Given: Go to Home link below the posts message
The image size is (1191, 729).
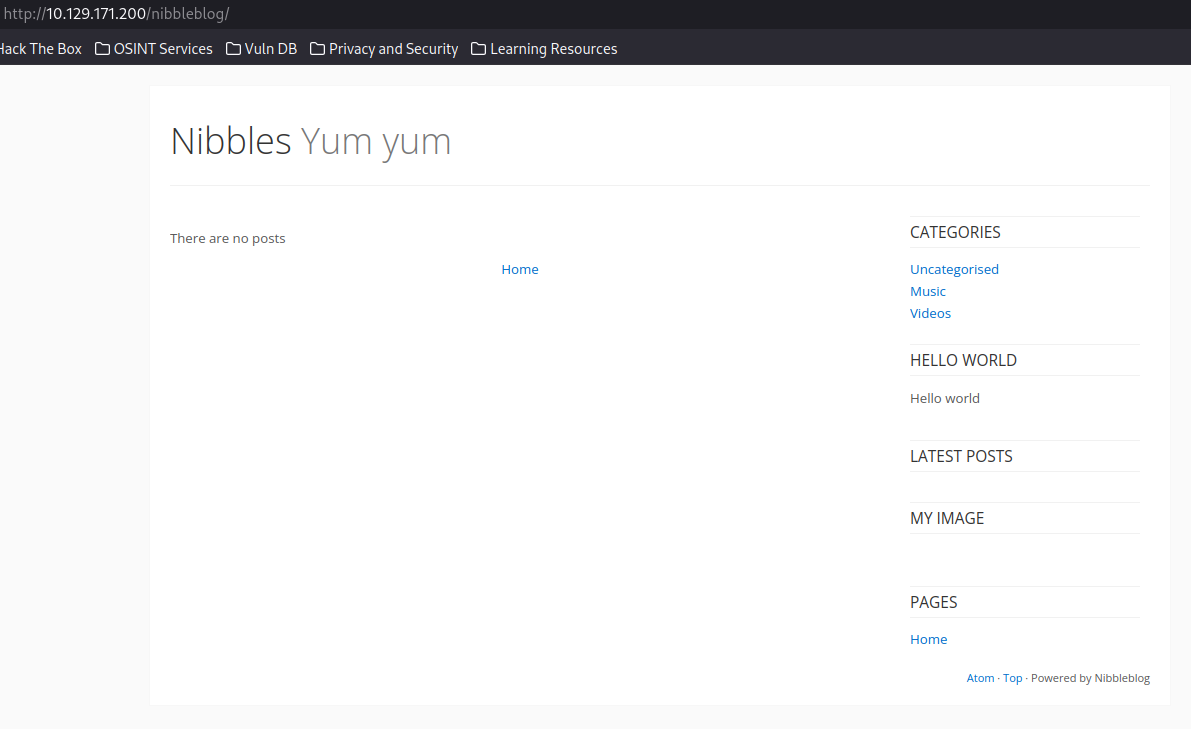Looking at the screenshot, I should 520,269.
